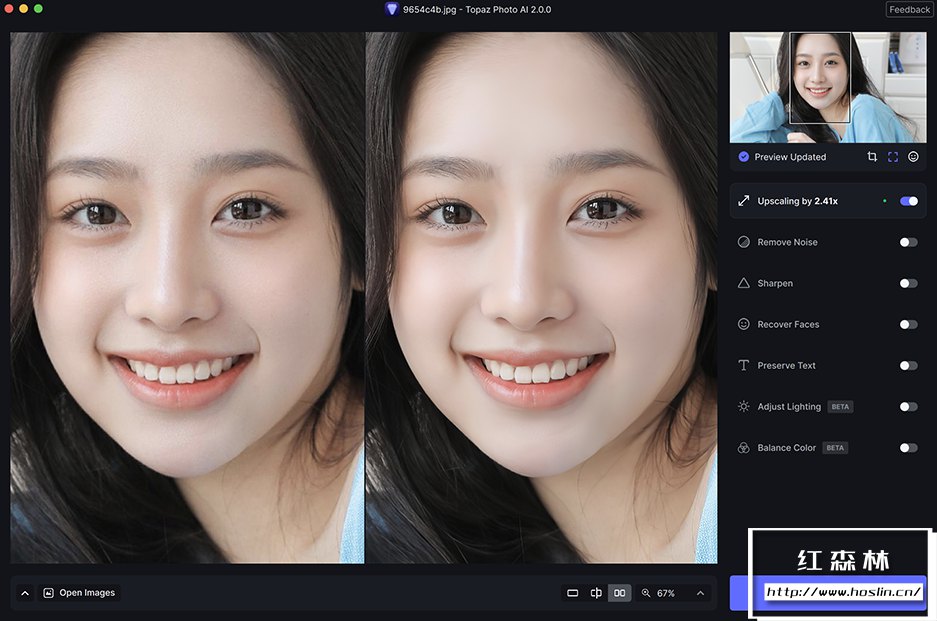The height and width of the screenshot is (621, 937).
Task: Enable the Recover Faces toggle
Action: point(909,324)
